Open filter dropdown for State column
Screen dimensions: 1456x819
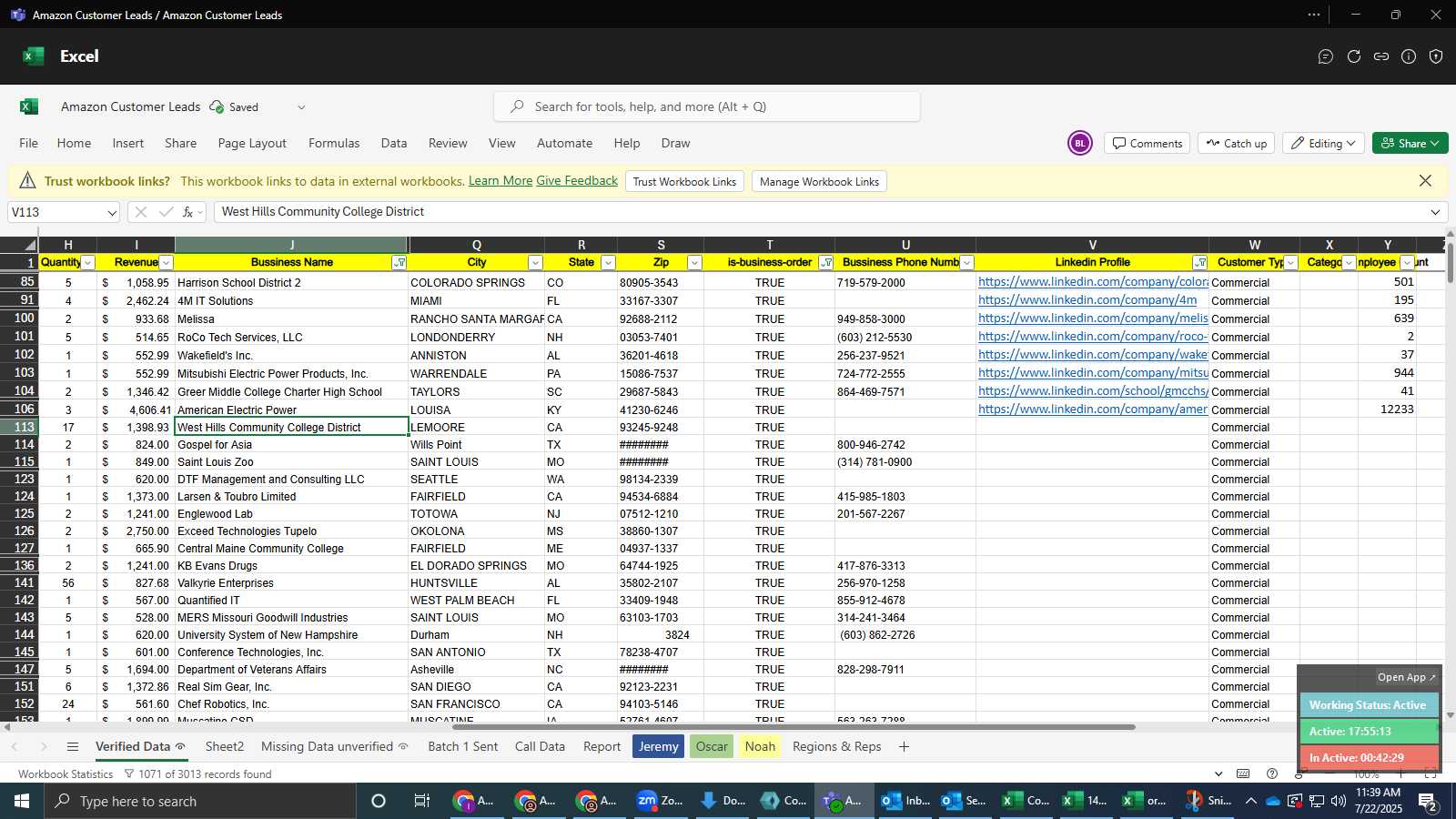pos(608,263)
